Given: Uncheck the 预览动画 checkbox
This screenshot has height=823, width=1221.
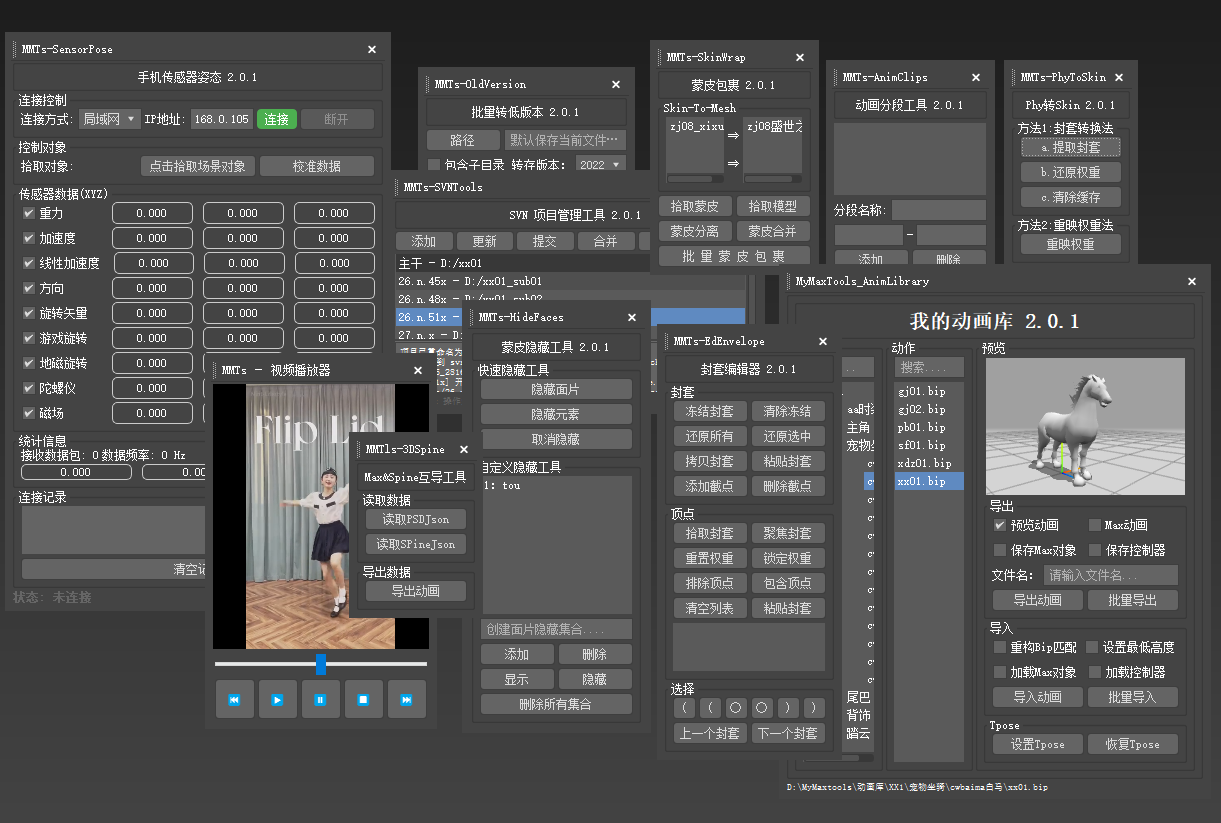Looking at the screenshot, I should [x=1000, y=525].
